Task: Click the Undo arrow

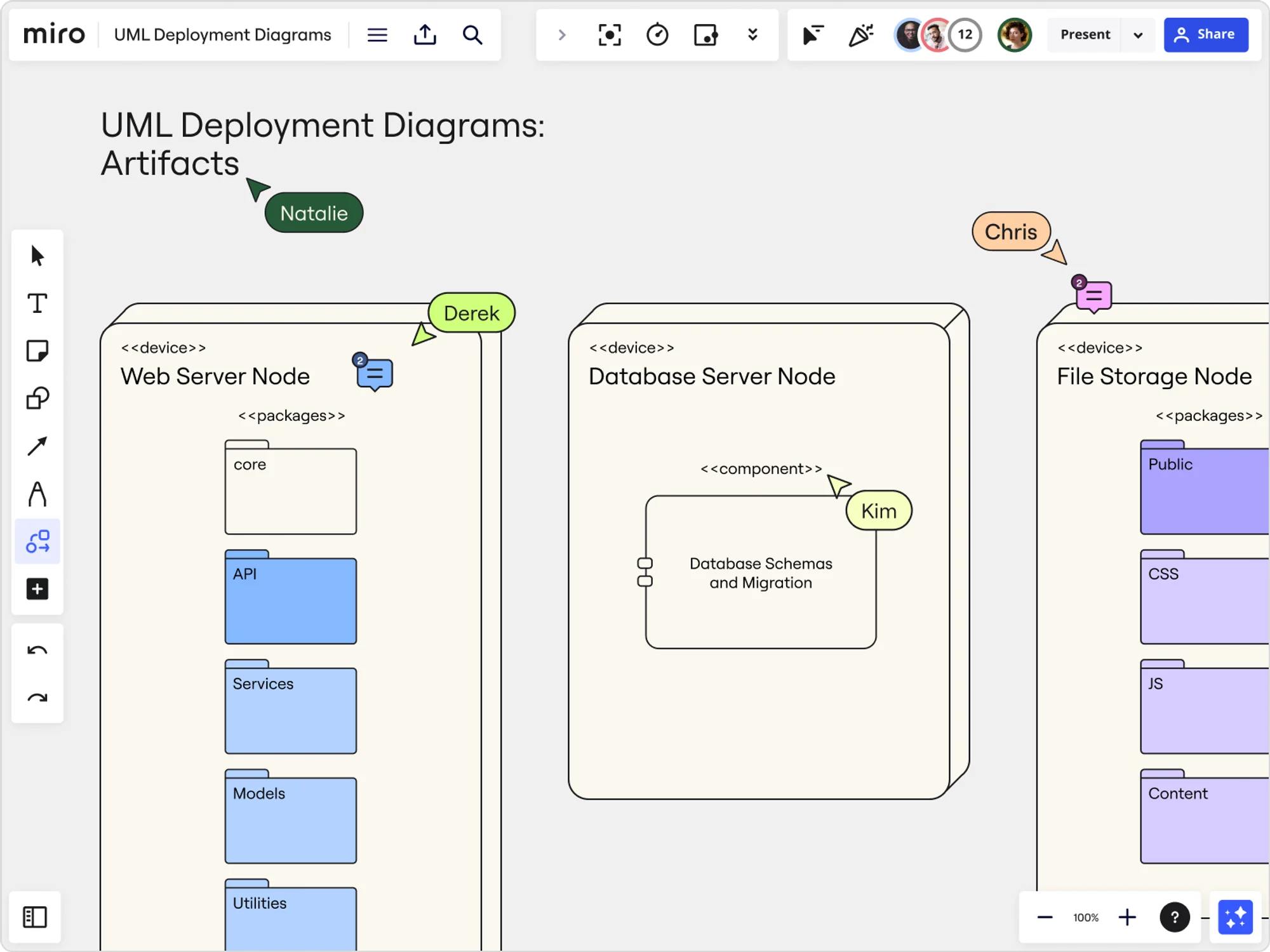Action: 37,651
